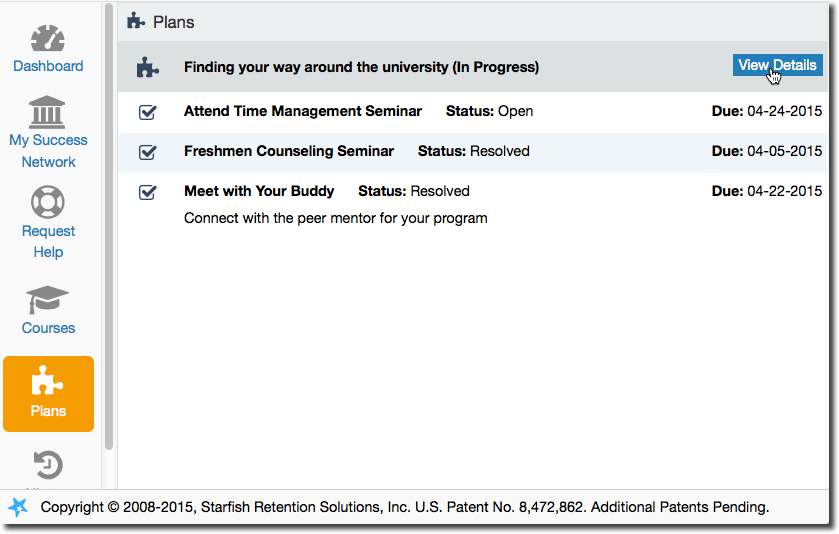The image size is (839, 534).
Task: Click the Starfish logo in footer
Action: 18,507
